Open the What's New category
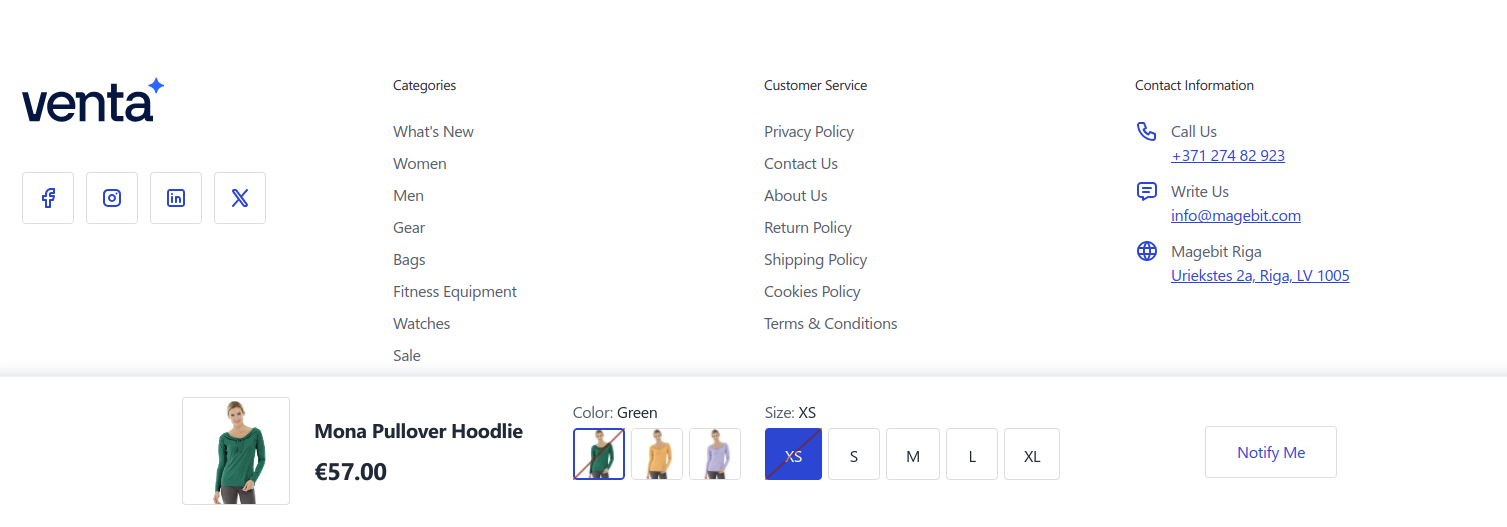1507x527 pixels. coord(433,132)
